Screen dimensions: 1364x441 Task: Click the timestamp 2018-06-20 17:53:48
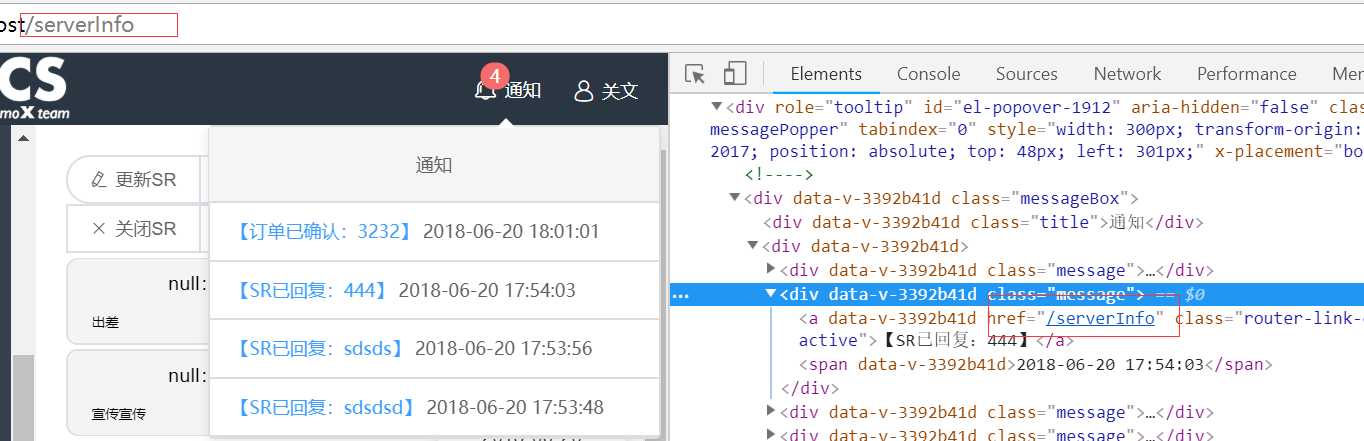[515, 407]
